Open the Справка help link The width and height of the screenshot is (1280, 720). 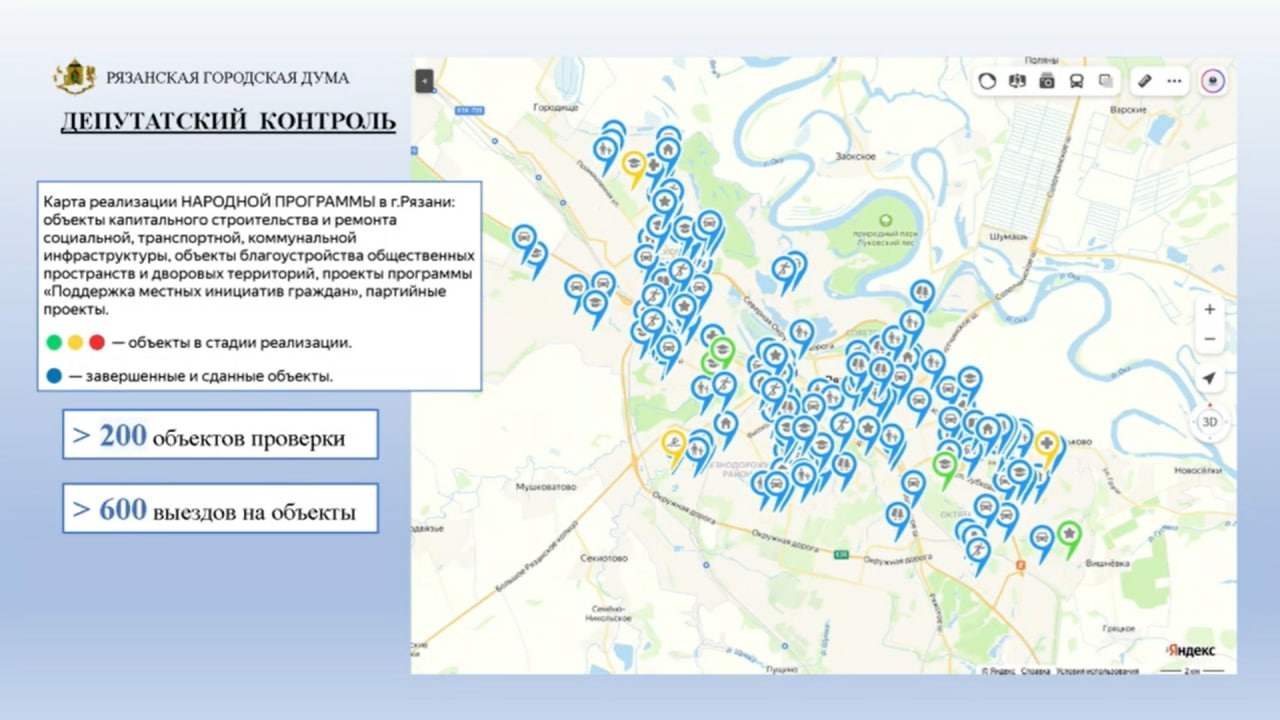tap(1036, 671)
